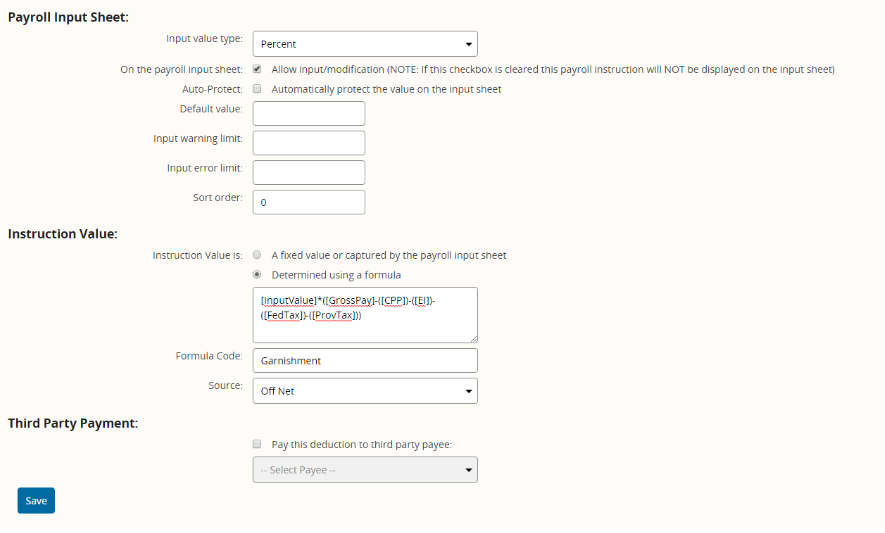The height and width of the screenshot is (533, 885).
Task: Click the Input value type dropdown arrow
Action: tap(468, 44)
